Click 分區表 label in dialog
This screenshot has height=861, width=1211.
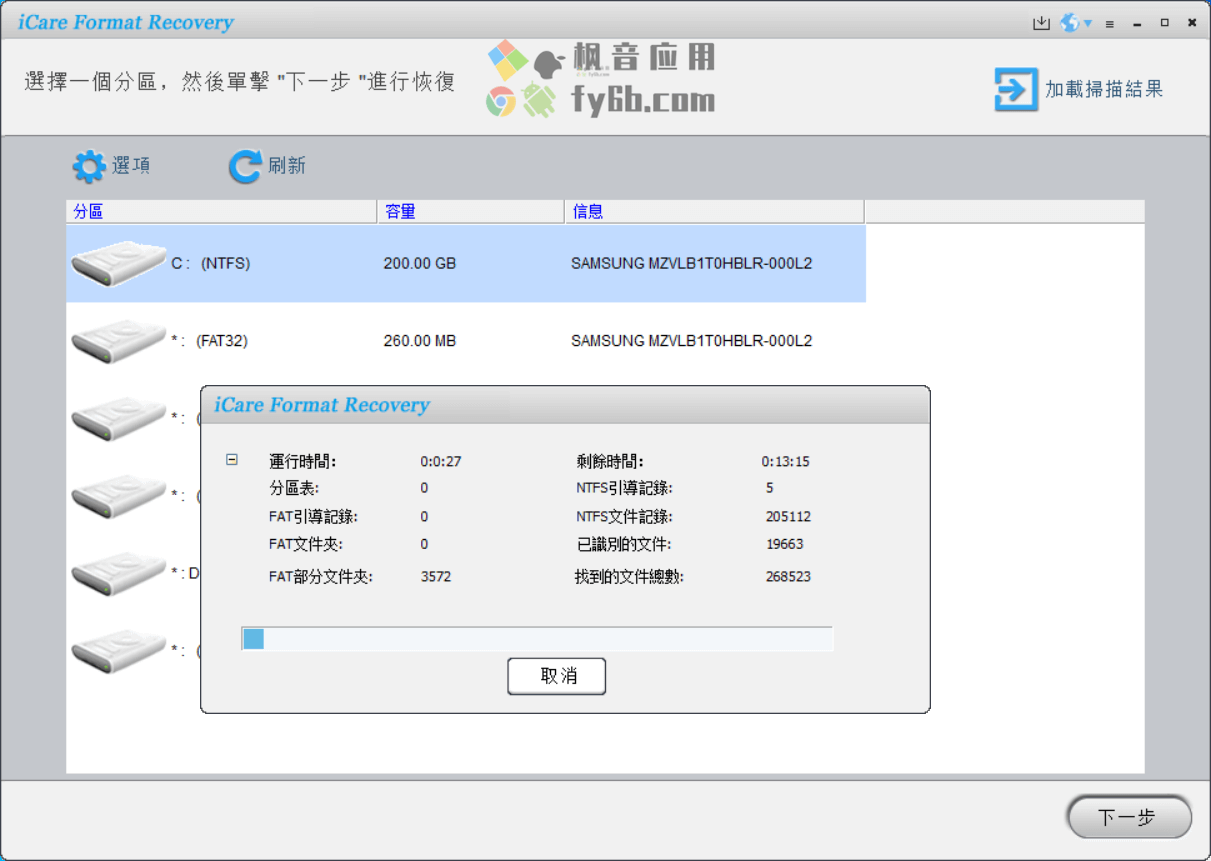coord(294,488)
